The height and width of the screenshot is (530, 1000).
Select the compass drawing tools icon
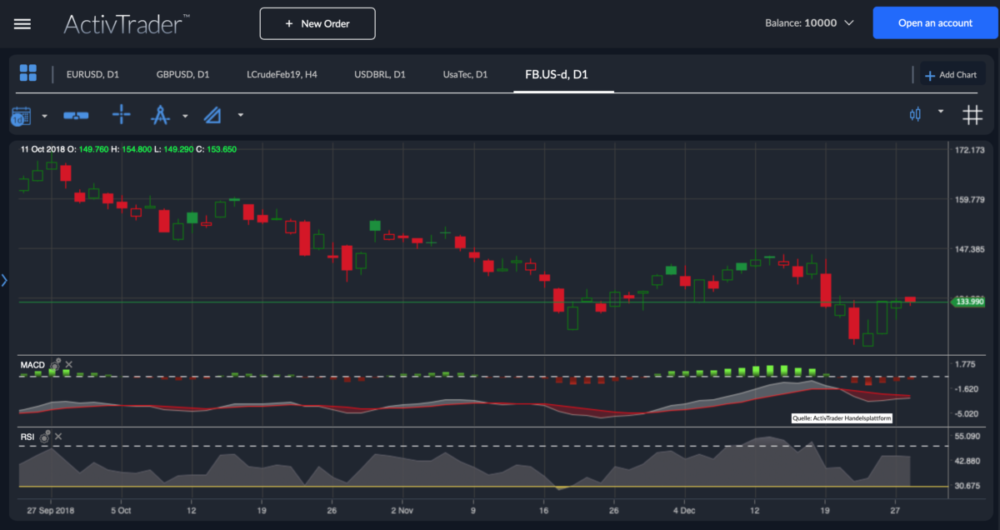(159, 115)
